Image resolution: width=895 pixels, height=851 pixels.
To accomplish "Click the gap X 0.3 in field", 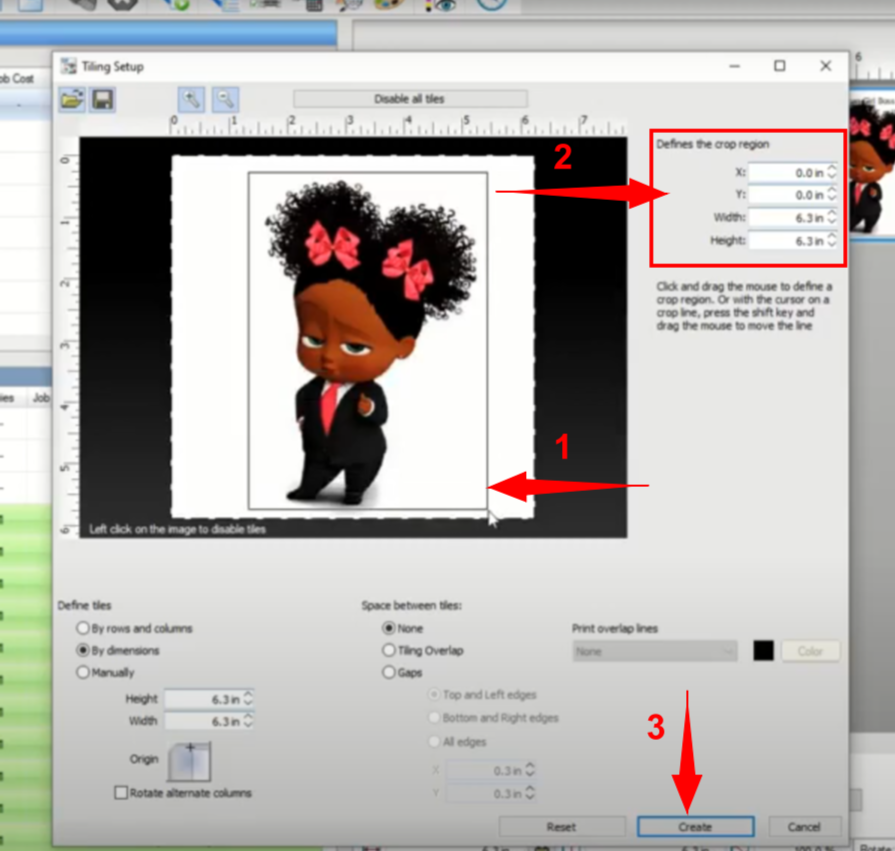I will click(485, 771).
